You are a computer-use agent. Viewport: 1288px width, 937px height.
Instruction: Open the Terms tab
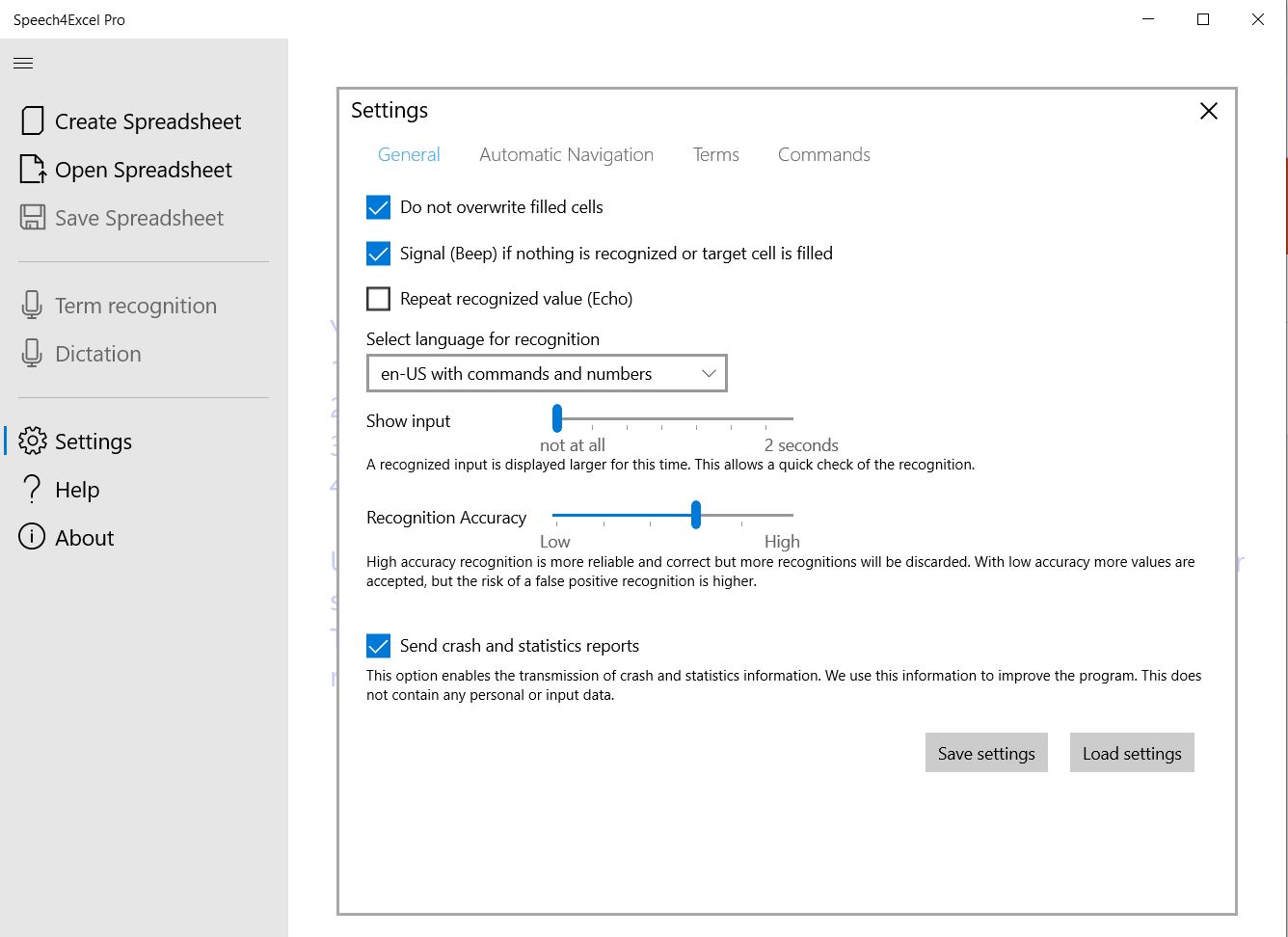coord(715,155)
